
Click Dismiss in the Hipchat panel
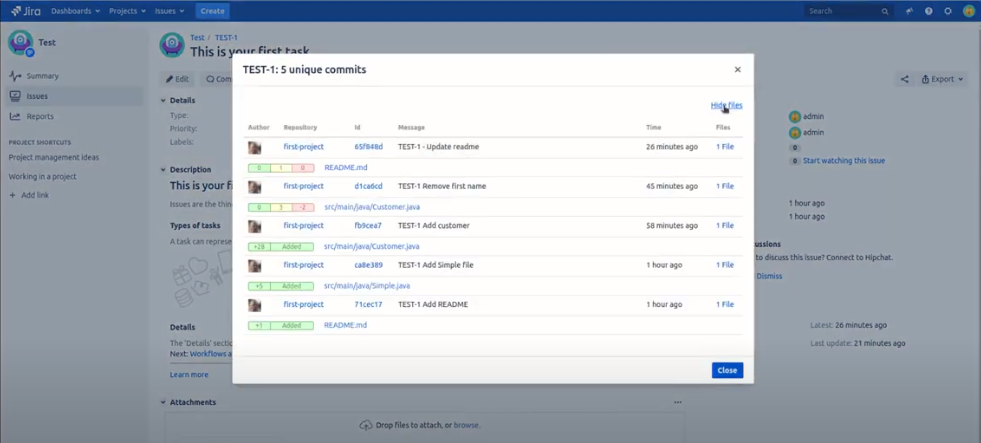(x=769, y=276)
